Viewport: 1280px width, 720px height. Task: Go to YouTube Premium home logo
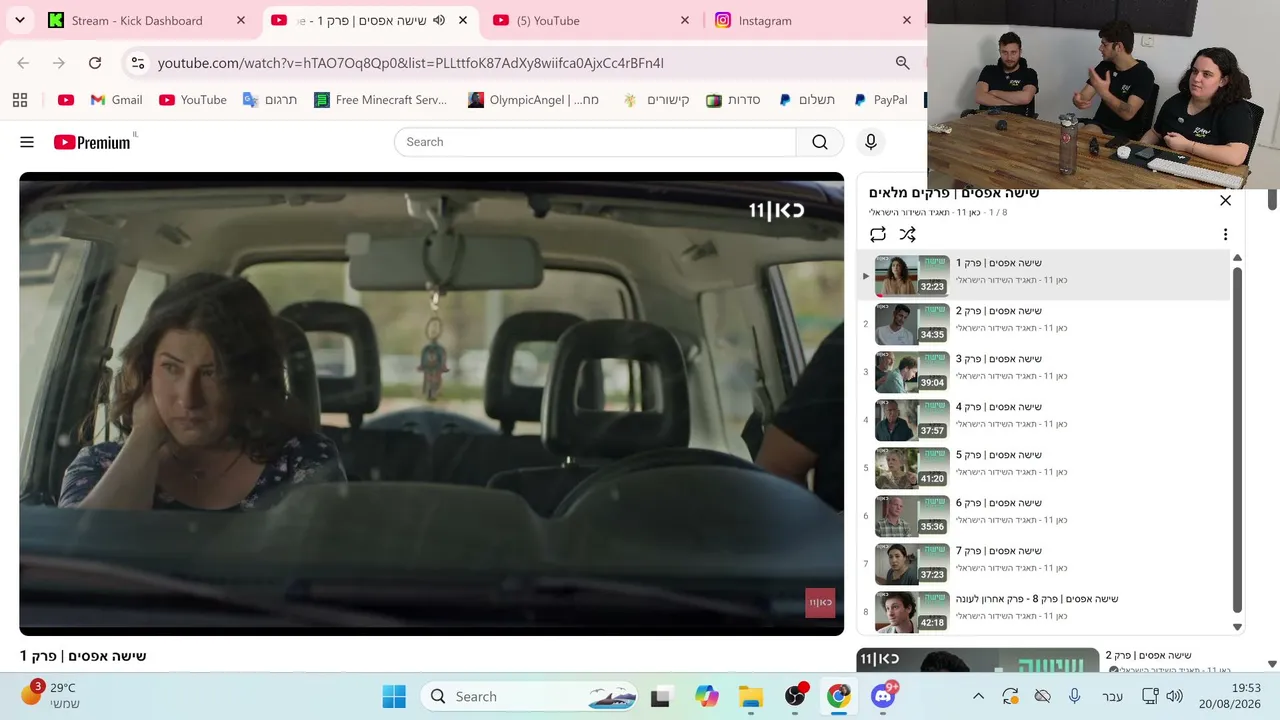(92, 142)
